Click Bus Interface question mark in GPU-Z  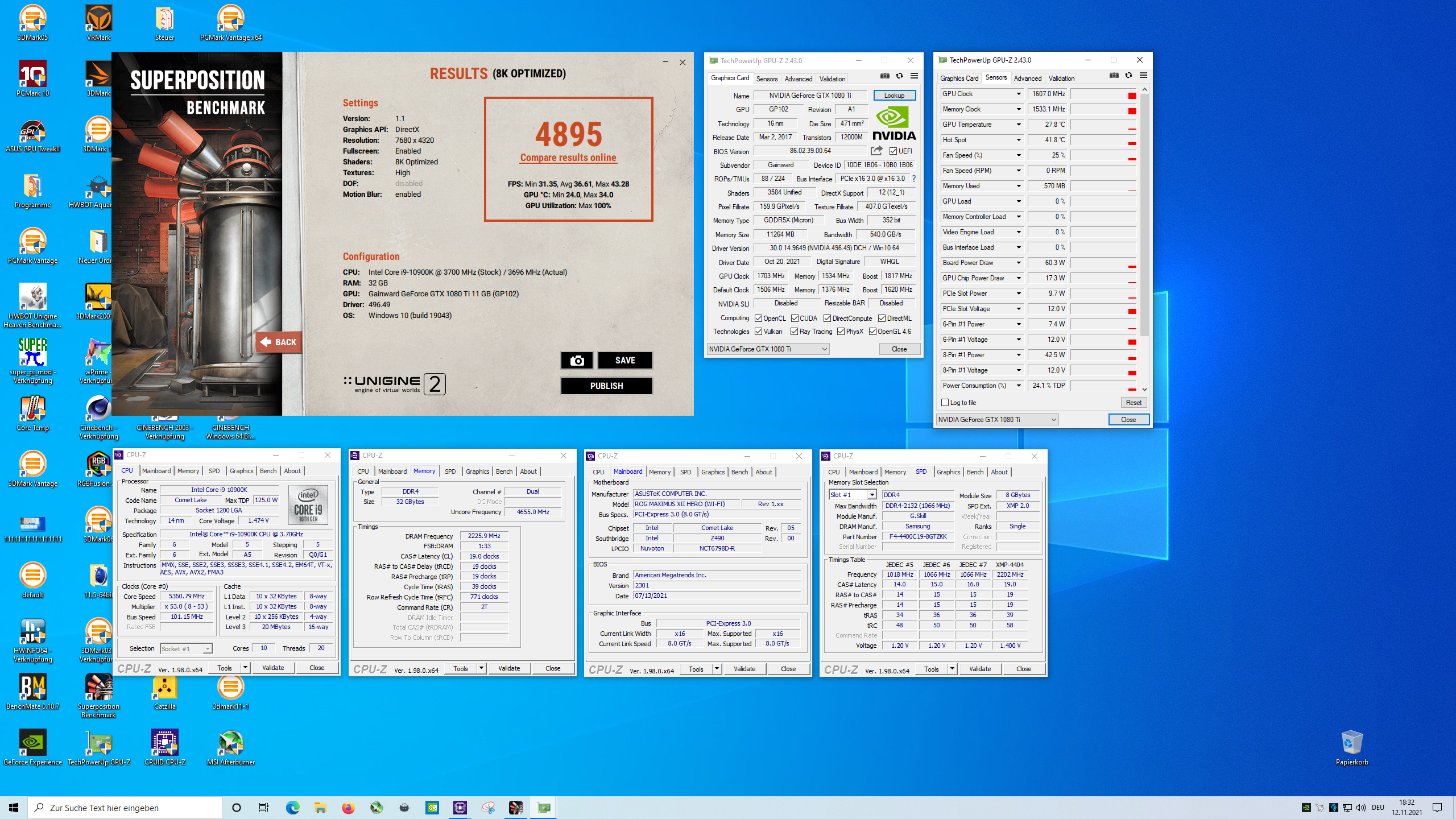click(914, 179)
